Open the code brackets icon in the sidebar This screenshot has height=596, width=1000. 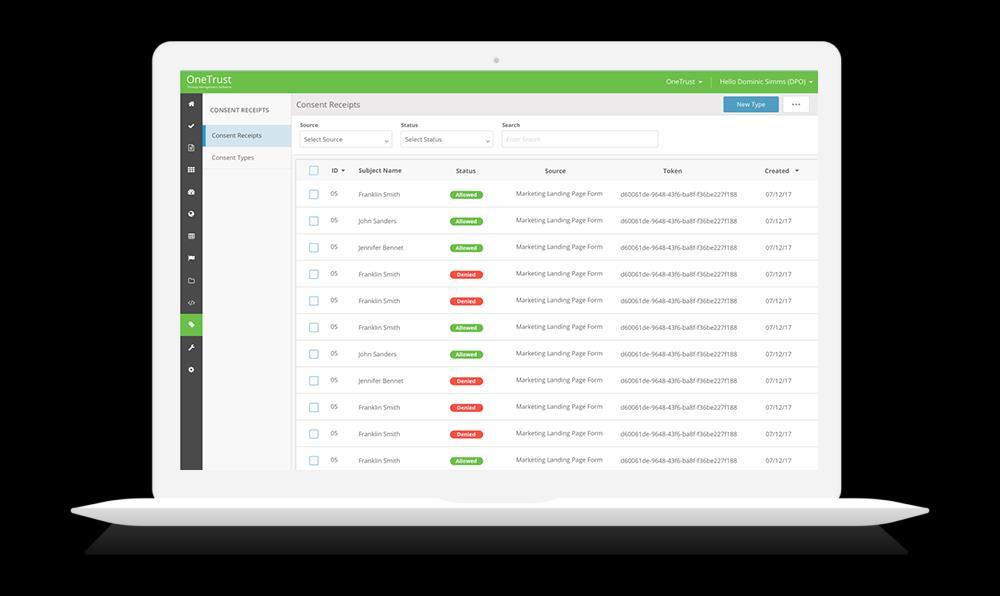coord(191,303)
